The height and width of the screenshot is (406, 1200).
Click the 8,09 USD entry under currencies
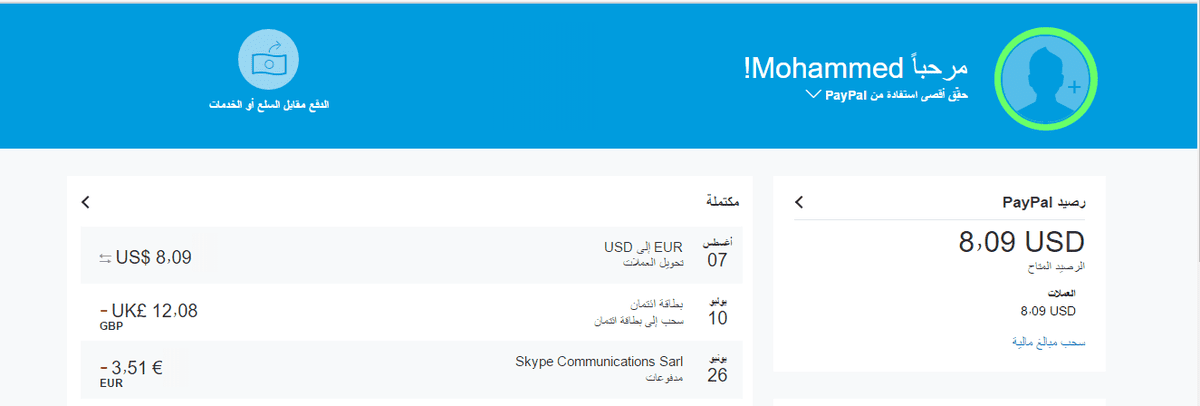1048,311
